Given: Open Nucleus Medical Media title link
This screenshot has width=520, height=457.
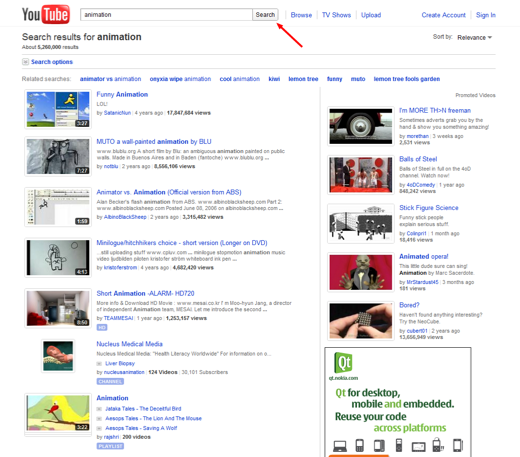Looking at the screenshot, I should (x=130, y=344).
